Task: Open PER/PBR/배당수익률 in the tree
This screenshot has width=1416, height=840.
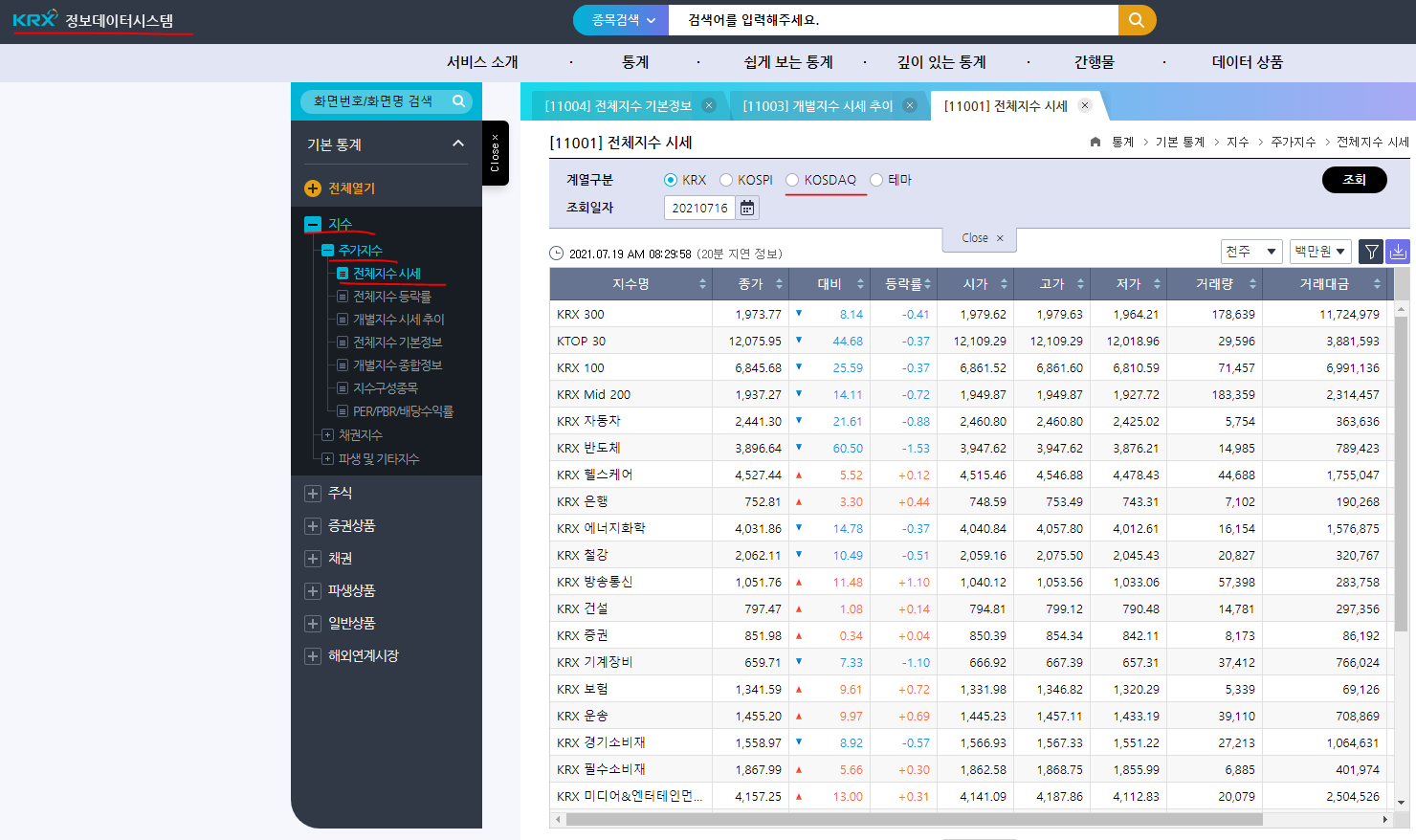Action: tap(403, 411)
